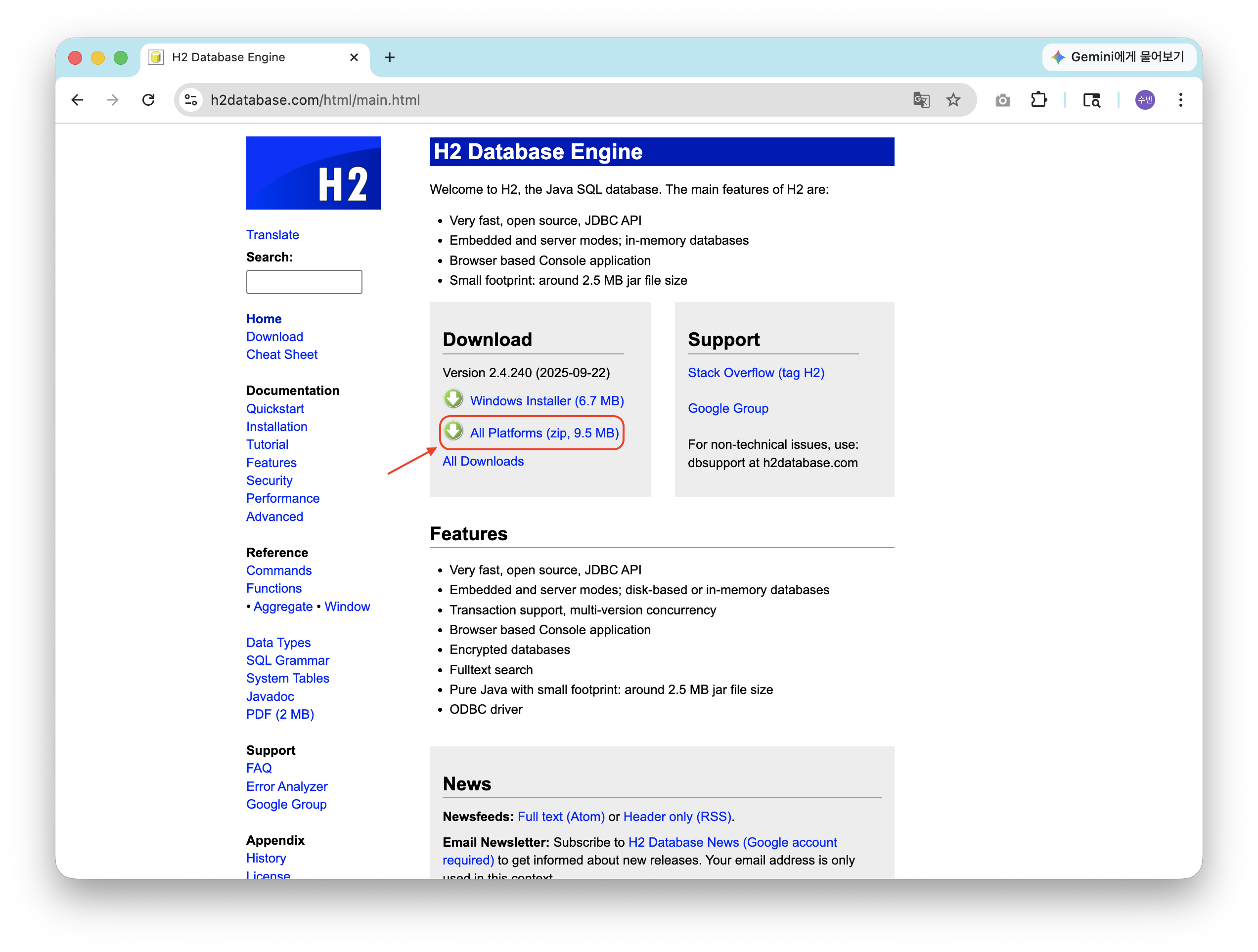Open the Tutorial page
The height and width of the screenshot is (952, 1258).
coord(268,444)
